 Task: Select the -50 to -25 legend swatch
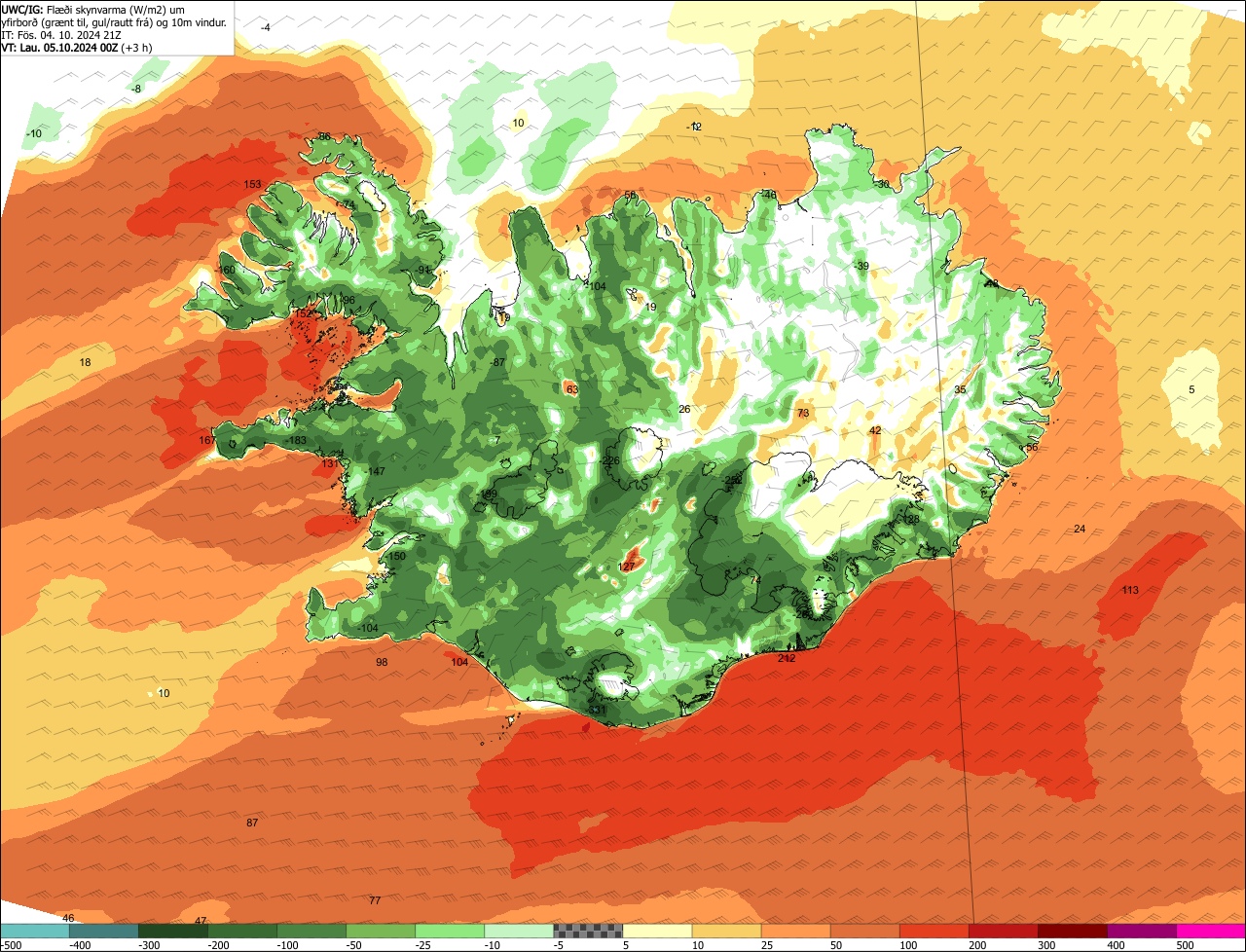coord(381,932)
